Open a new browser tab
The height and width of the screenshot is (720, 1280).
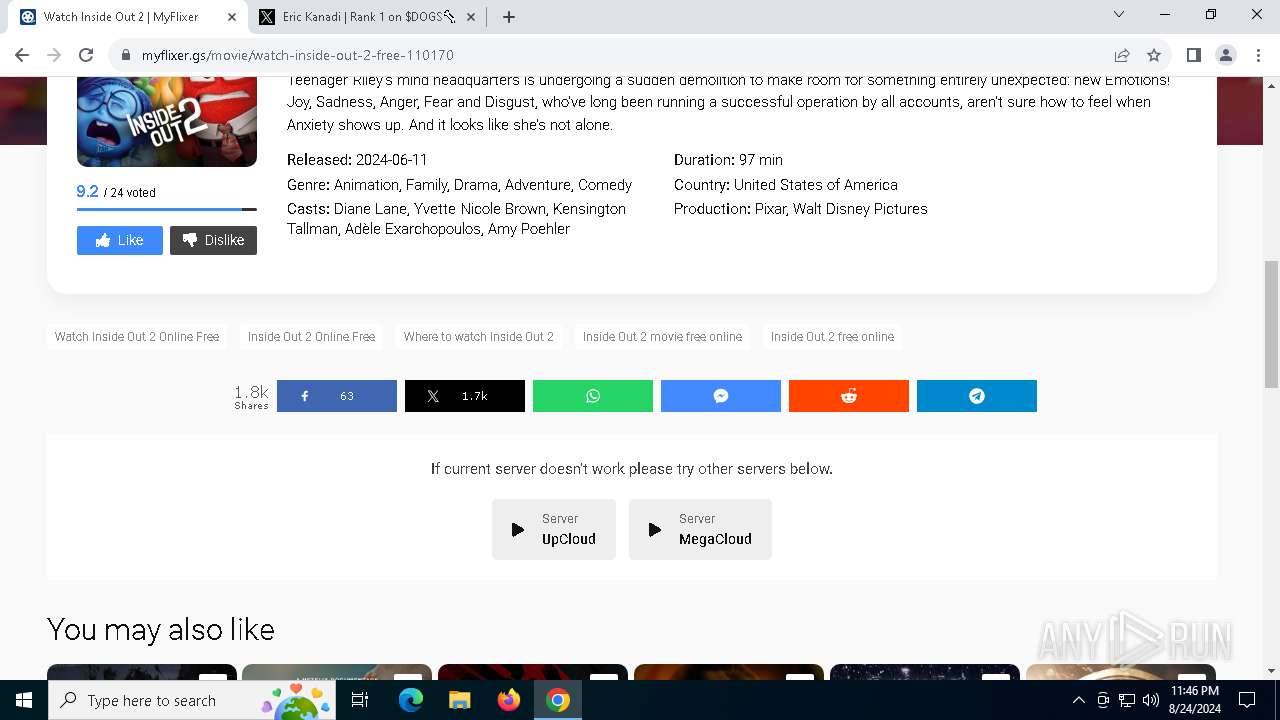tap(508, 17)
